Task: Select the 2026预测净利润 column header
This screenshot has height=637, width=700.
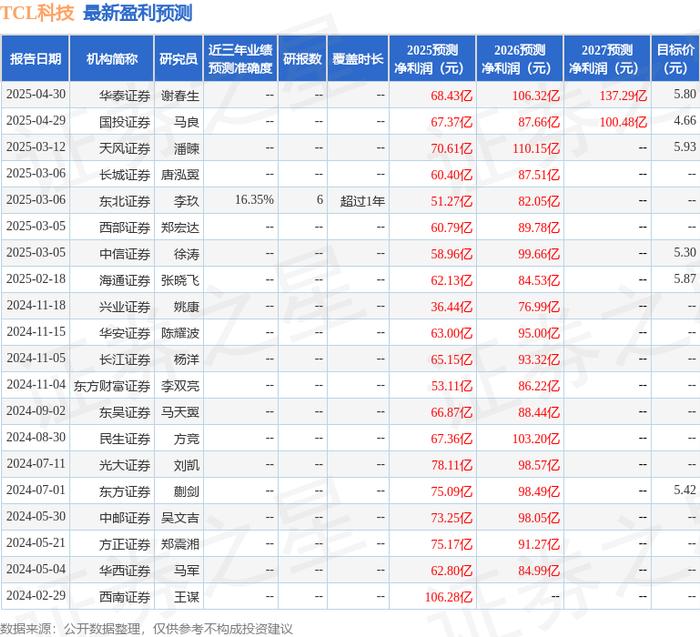Action: (520, 59)
